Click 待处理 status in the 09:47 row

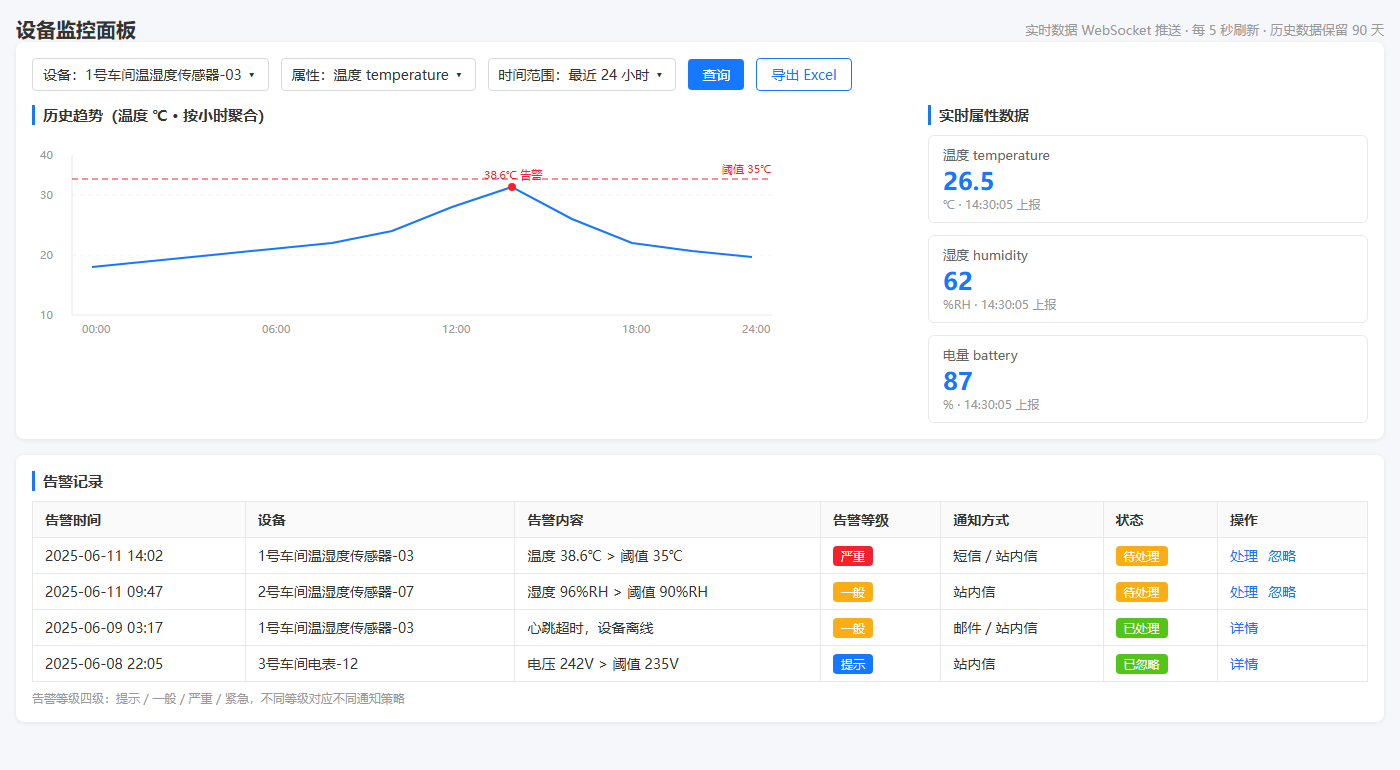[x=1142, y=592]
